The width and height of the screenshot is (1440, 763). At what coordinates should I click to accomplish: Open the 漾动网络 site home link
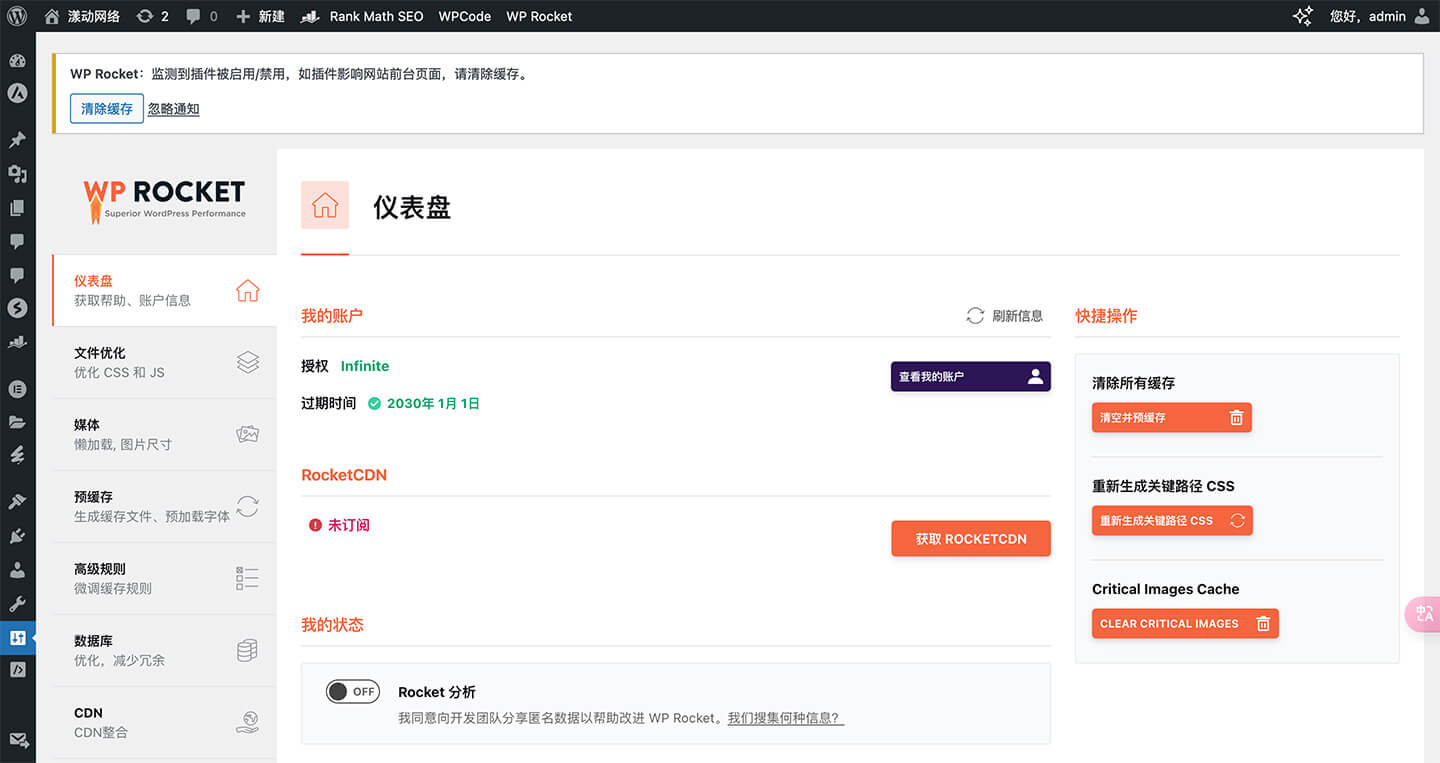[82, 16]
